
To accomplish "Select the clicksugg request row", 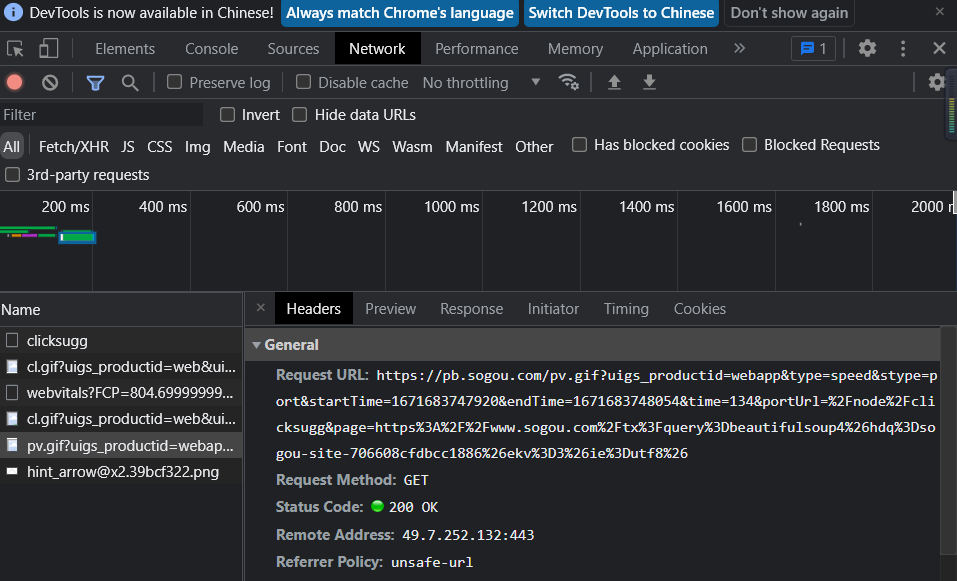I will tap(121, 341).
